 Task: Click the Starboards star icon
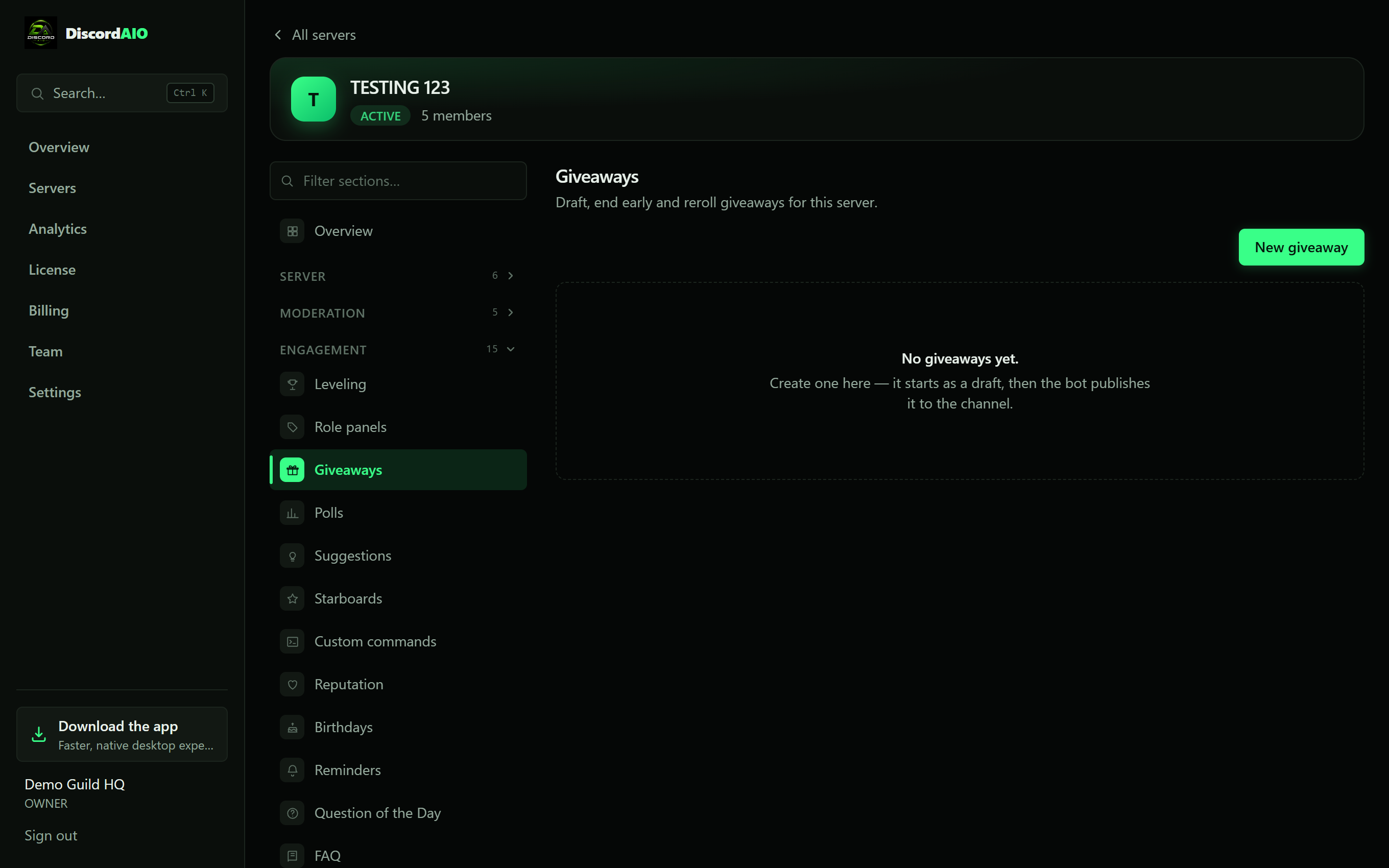pyautogui.click(x=292, y=599)
